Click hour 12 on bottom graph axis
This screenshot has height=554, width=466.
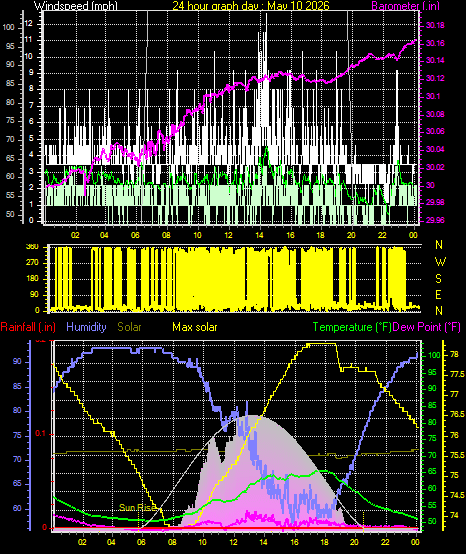point(234,541)
